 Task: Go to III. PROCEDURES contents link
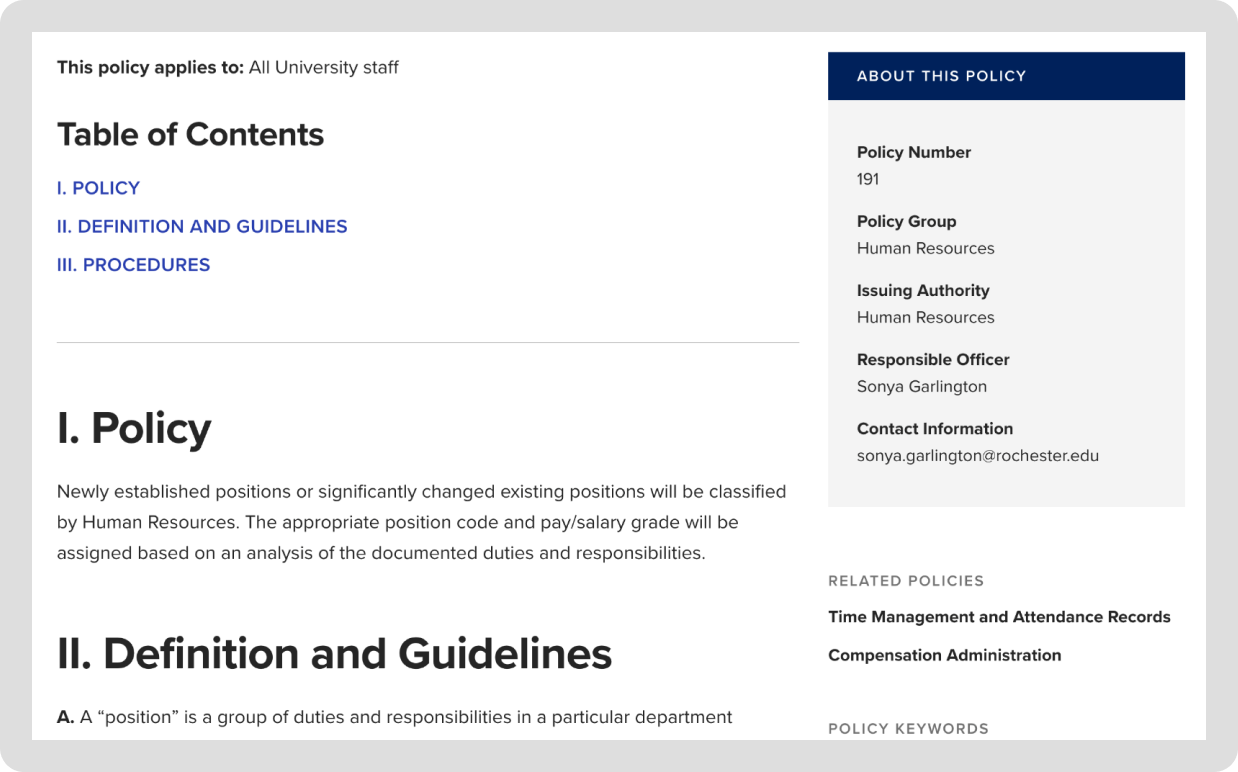[x=133, y=265]
